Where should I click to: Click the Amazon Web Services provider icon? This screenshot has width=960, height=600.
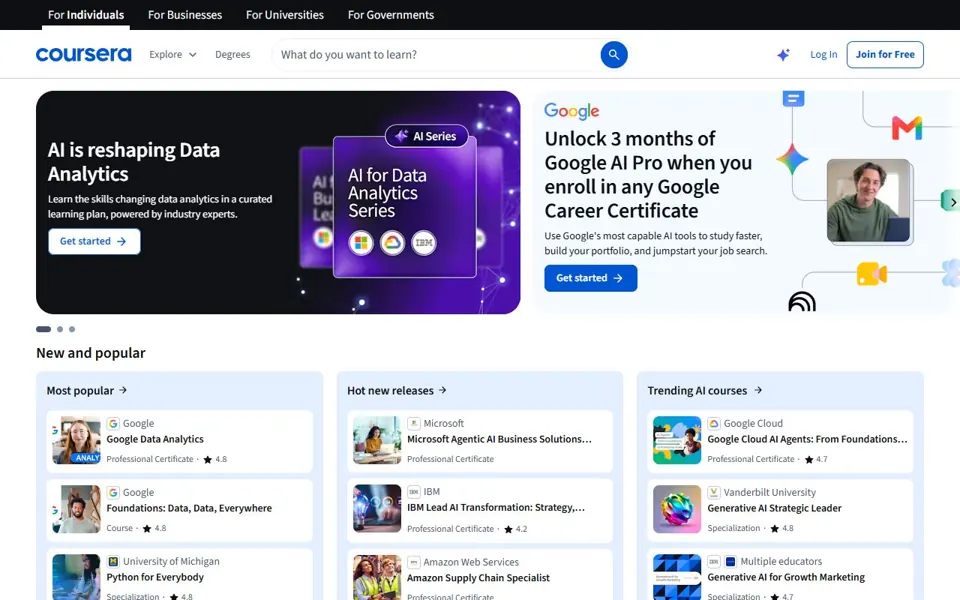(x=414, y=562)
